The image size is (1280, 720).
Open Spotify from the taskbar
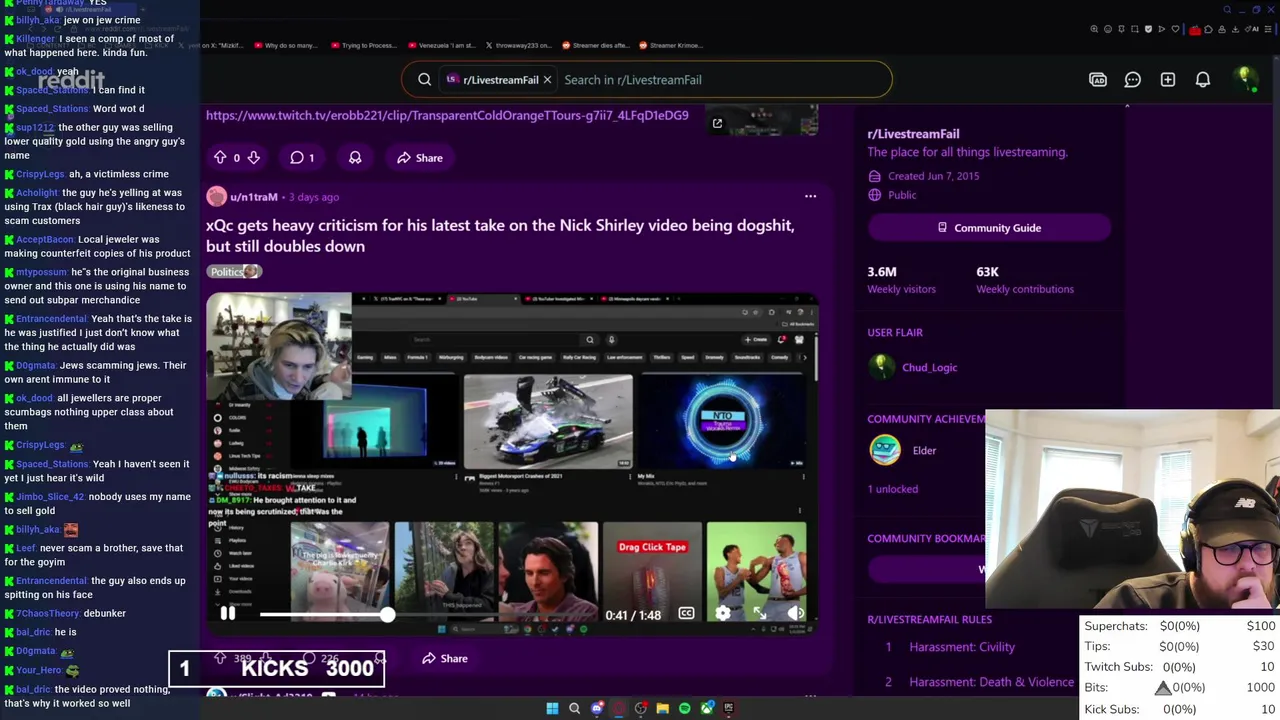click(684, 708)
